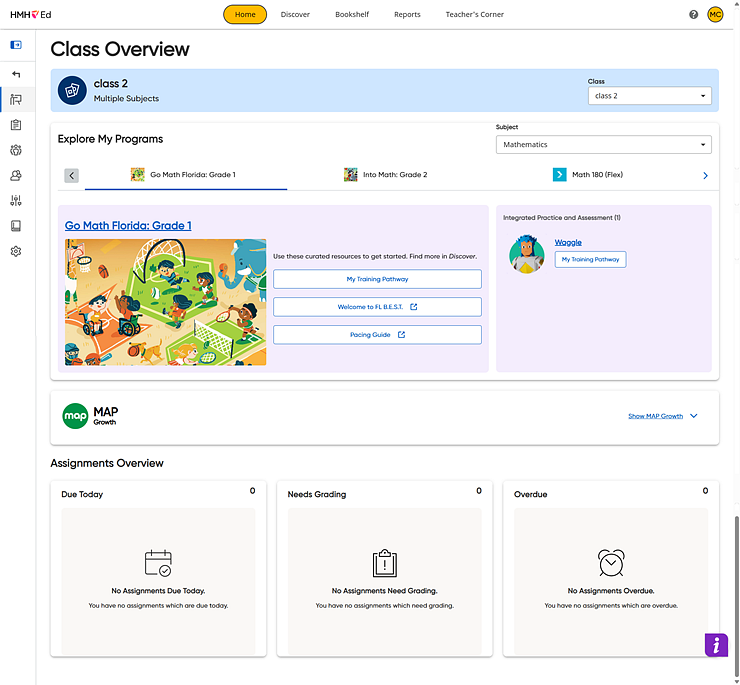Open the Subject dropdown showing Mathematics

tap(604, 144)
